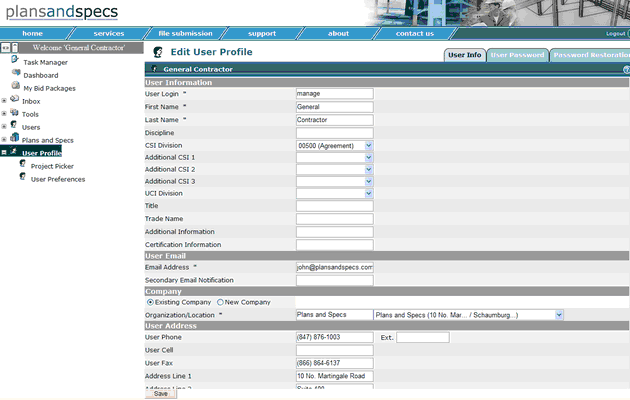Viewport: 630px width, 400px height.
Task: Toggle sidebar with the arrows icon
Action: click(x=5, y=48)
